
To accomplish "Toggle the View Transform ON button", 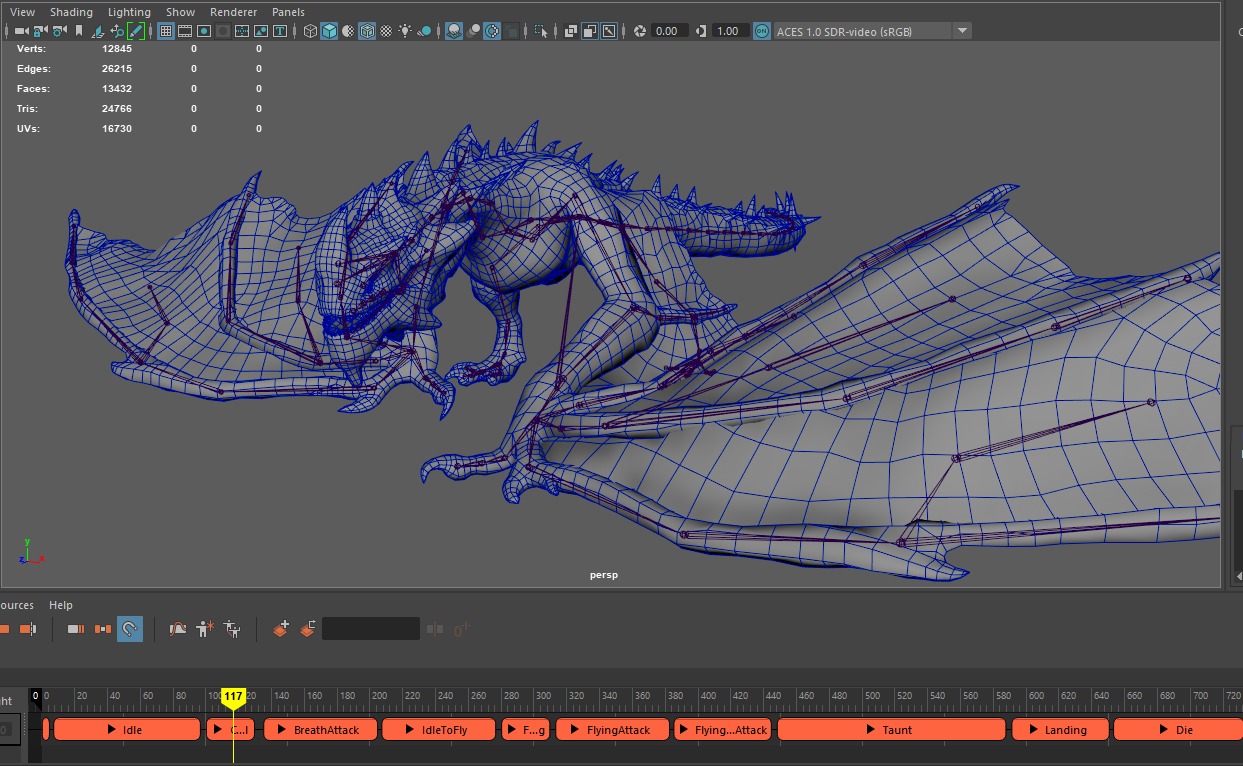I will coord(762,31).
